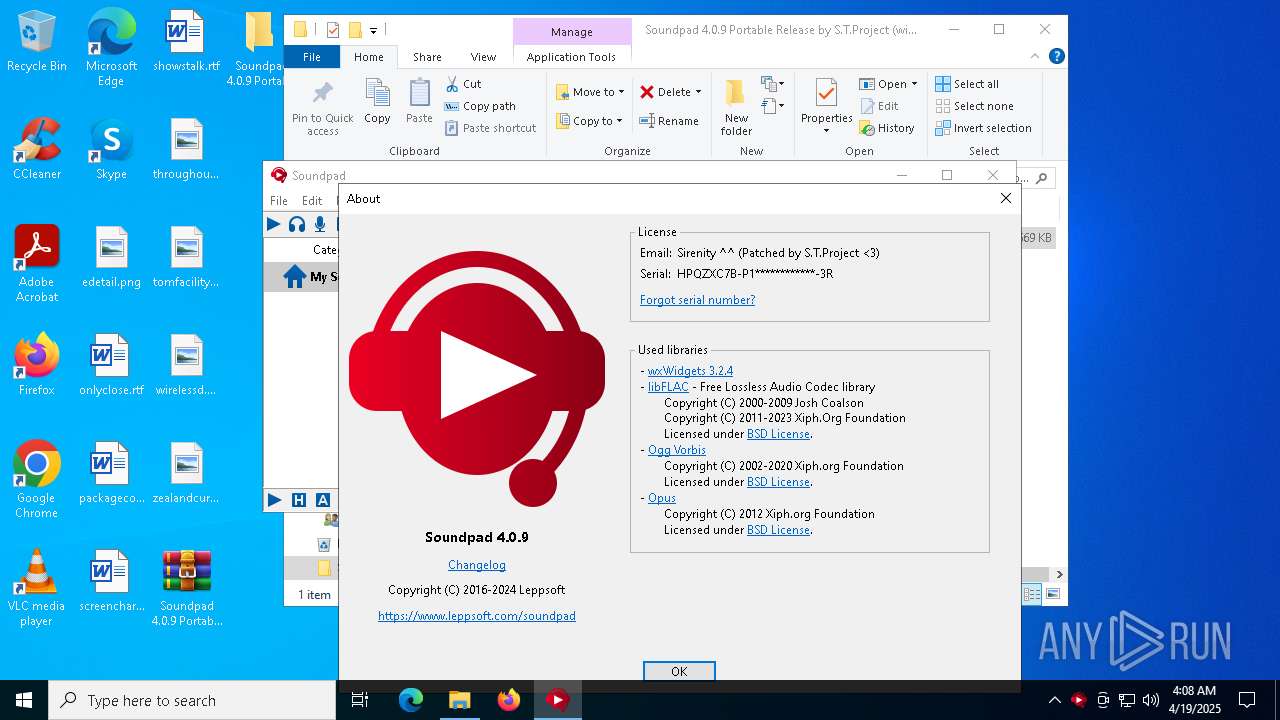Open the leppsoft.com/soundpad website link

(477, 616)
